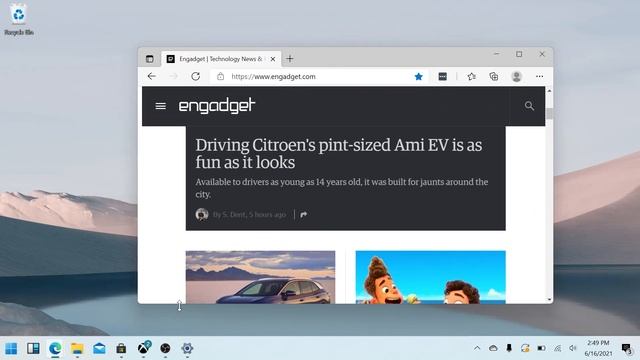The image size is (640, 360).
Task: Open Settings gear on the taskbar
Action: coord(187,349)
